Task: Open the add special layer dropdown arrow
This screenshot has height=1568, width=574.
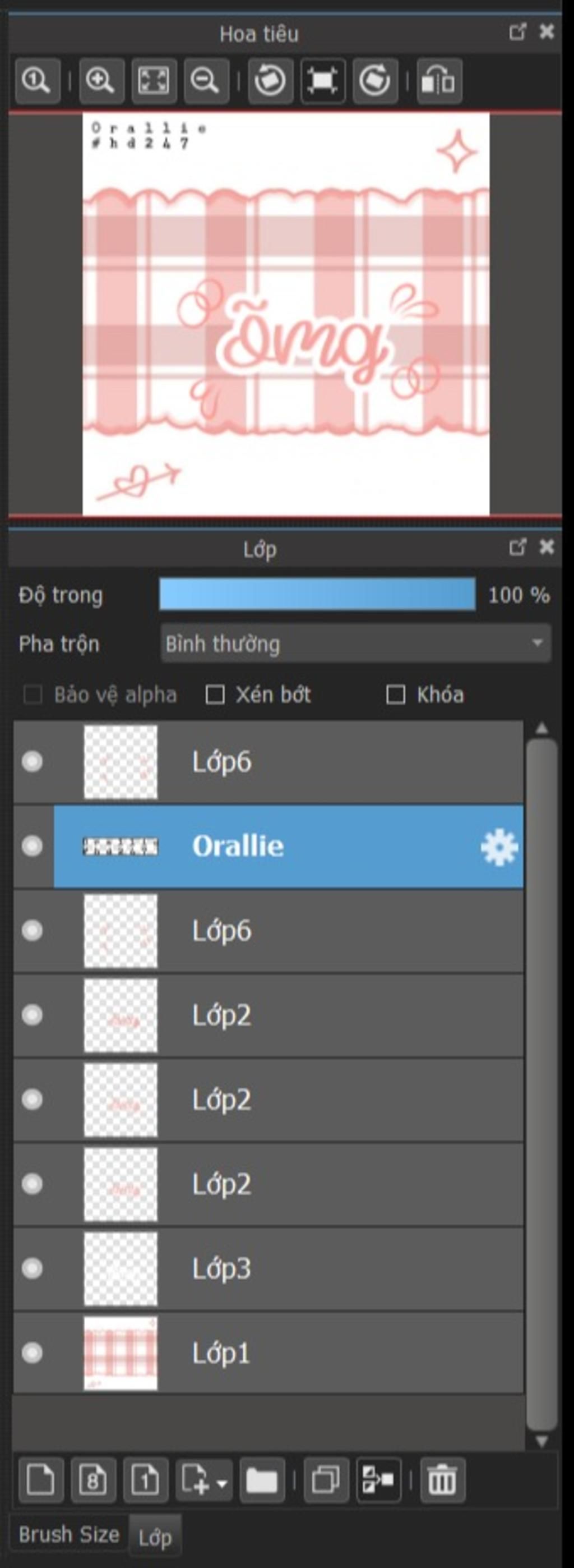Action: tap(222, 1483)
